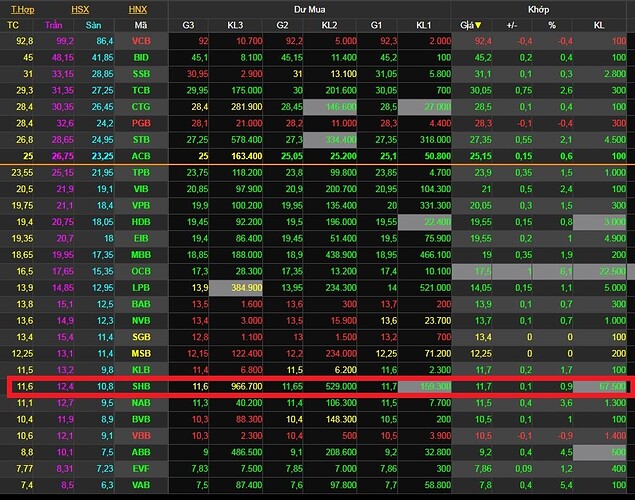Click CTG KL3 value 281.900
635x500 pixels.
click(x=247, y=107)
